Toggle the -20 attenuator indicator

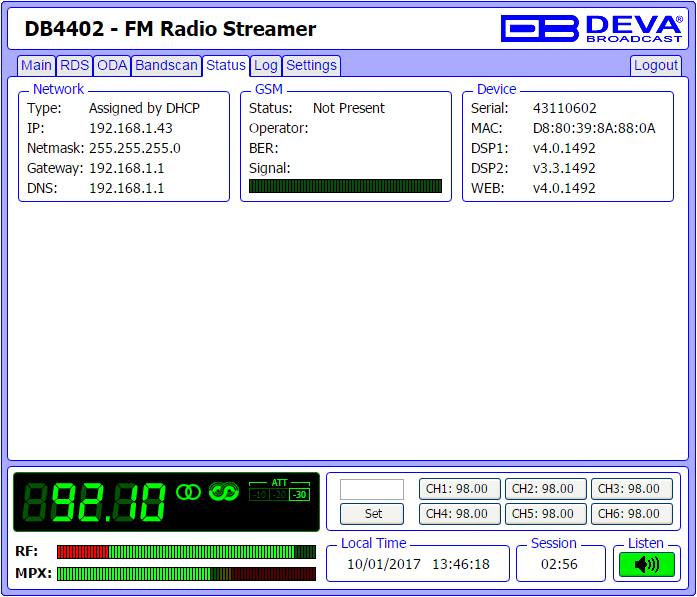(x=279, y=495)
